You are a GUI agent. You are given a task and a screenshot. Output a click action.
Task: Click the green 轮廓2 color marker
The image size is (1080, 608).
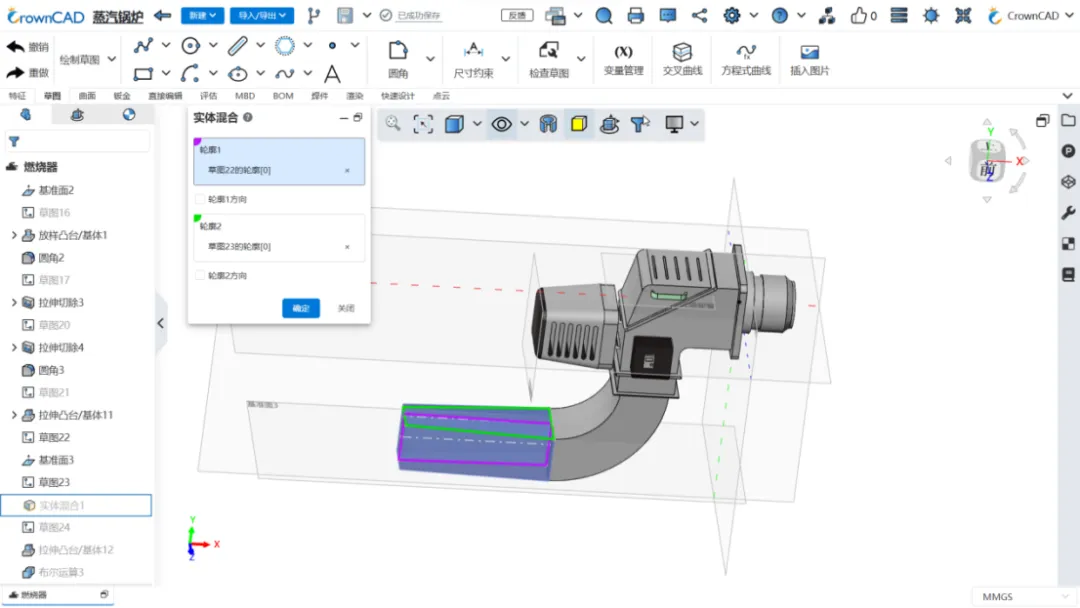197,218
